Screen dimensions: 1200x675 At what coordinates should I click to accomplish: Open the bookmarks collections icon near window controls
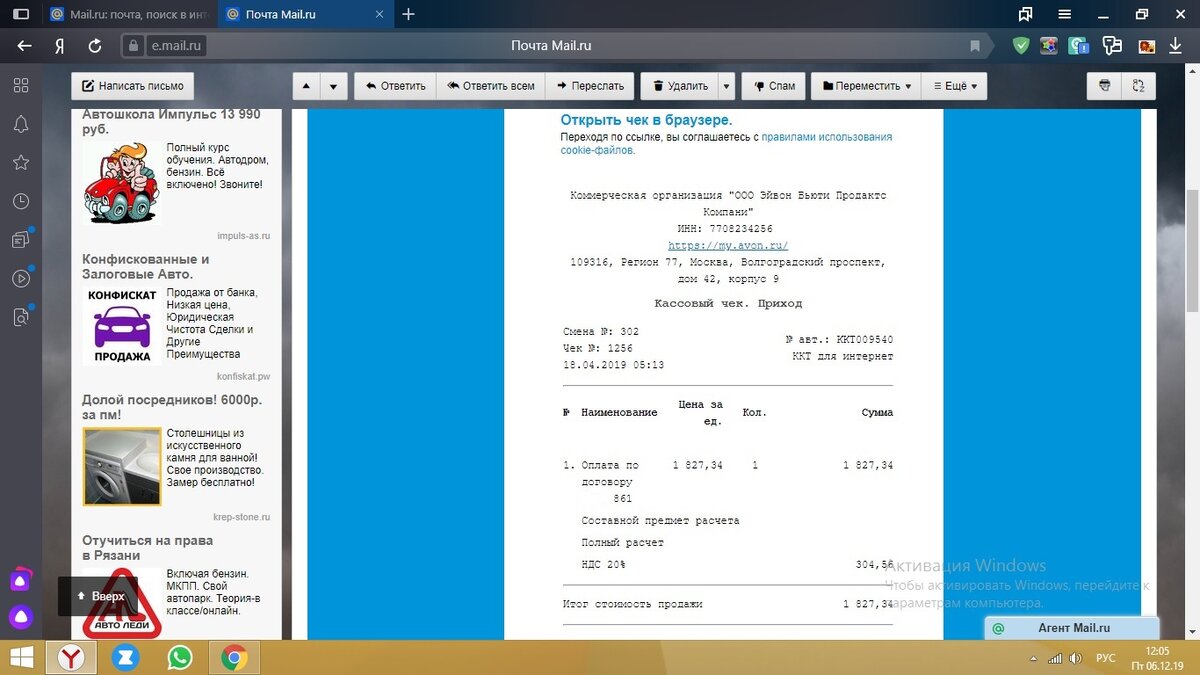tap(1025, 14)
